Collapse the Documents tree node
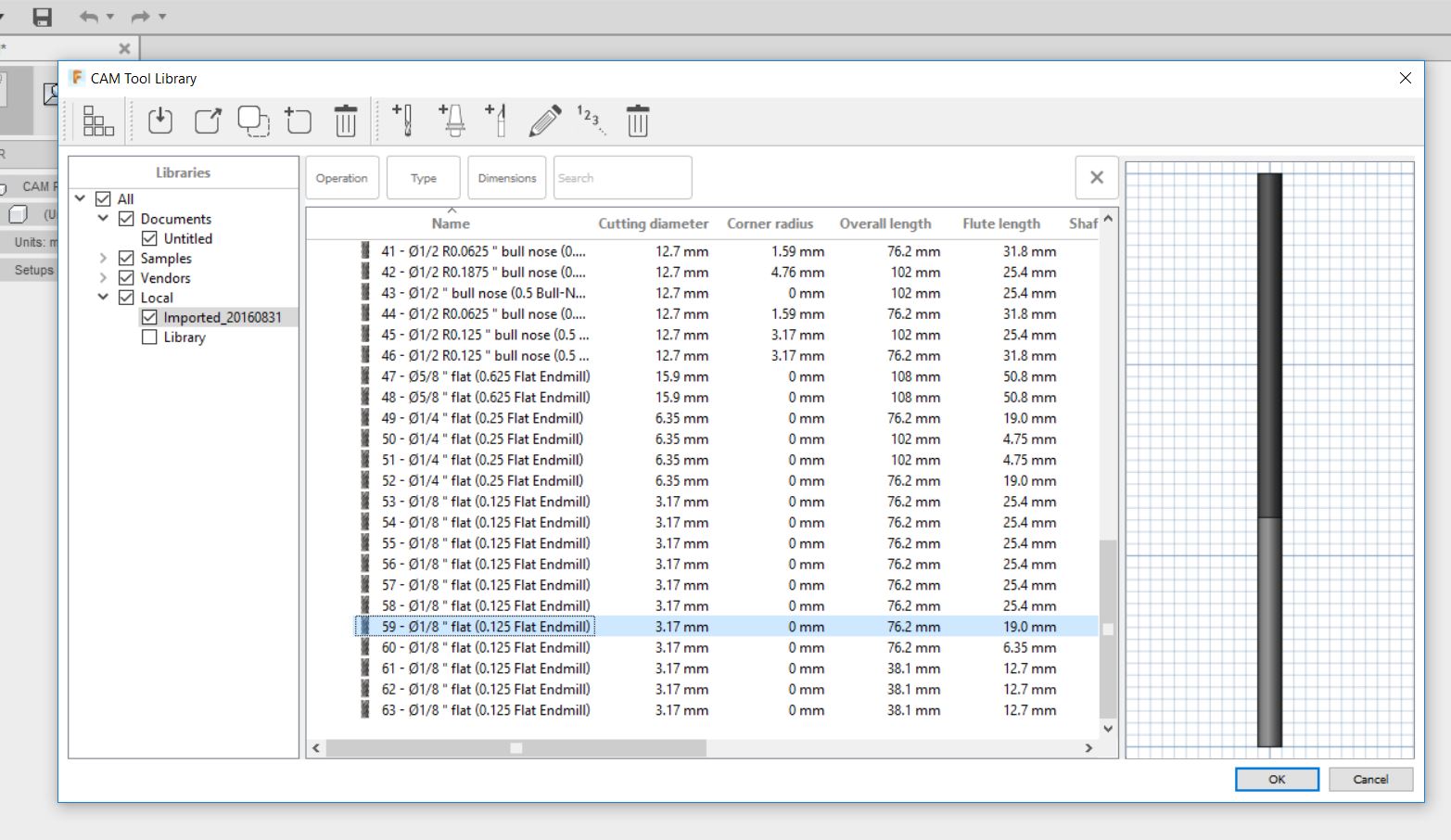Image resolution: width=1451 pixels, height=840 pixels. coord(102,218)
